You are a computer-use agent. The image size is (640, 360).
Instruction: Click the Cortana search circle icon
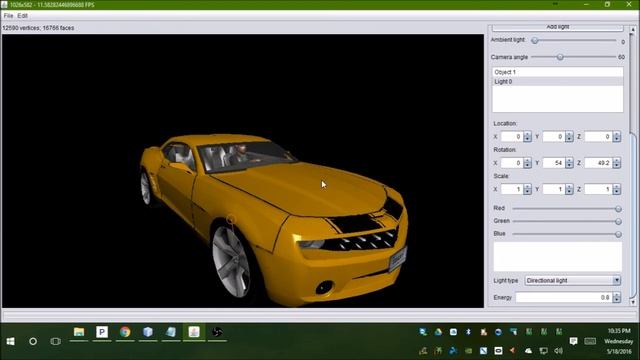click(x=33, y=341)
